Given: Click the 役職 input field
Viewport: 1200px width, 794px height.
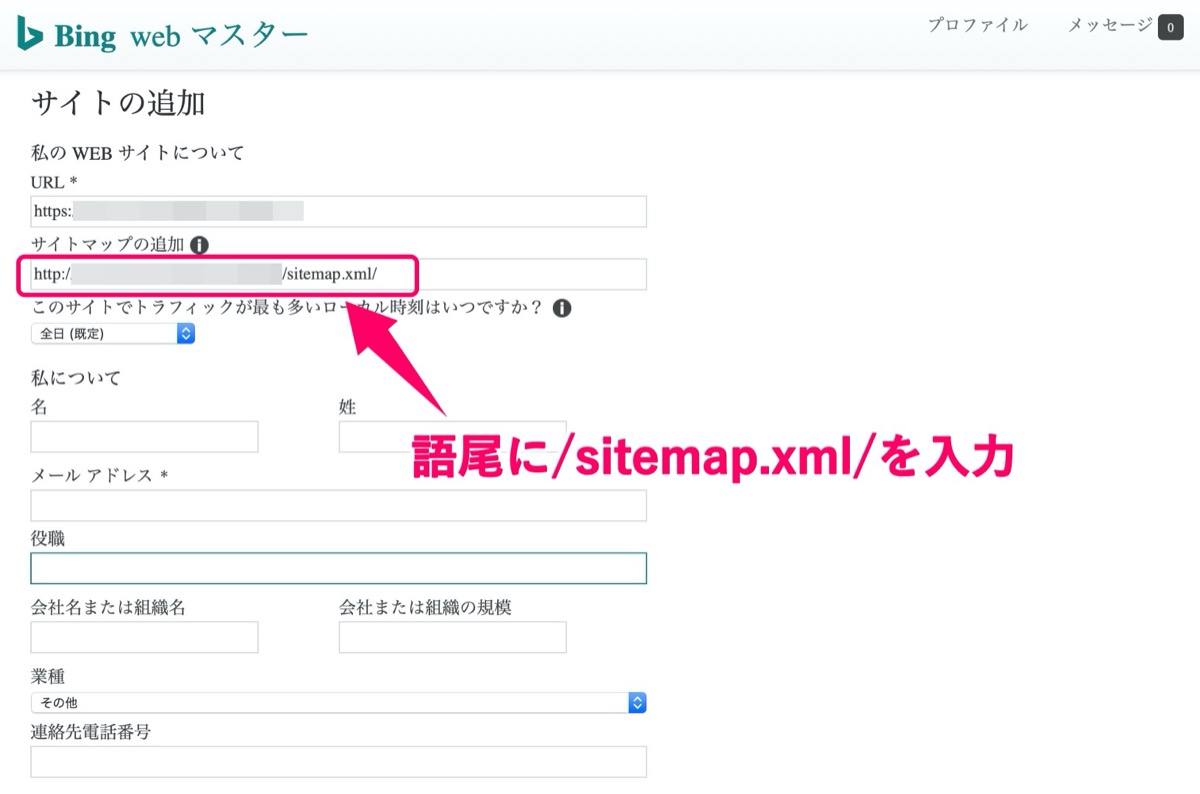Looking at the screenshot, I should (339, 568).
